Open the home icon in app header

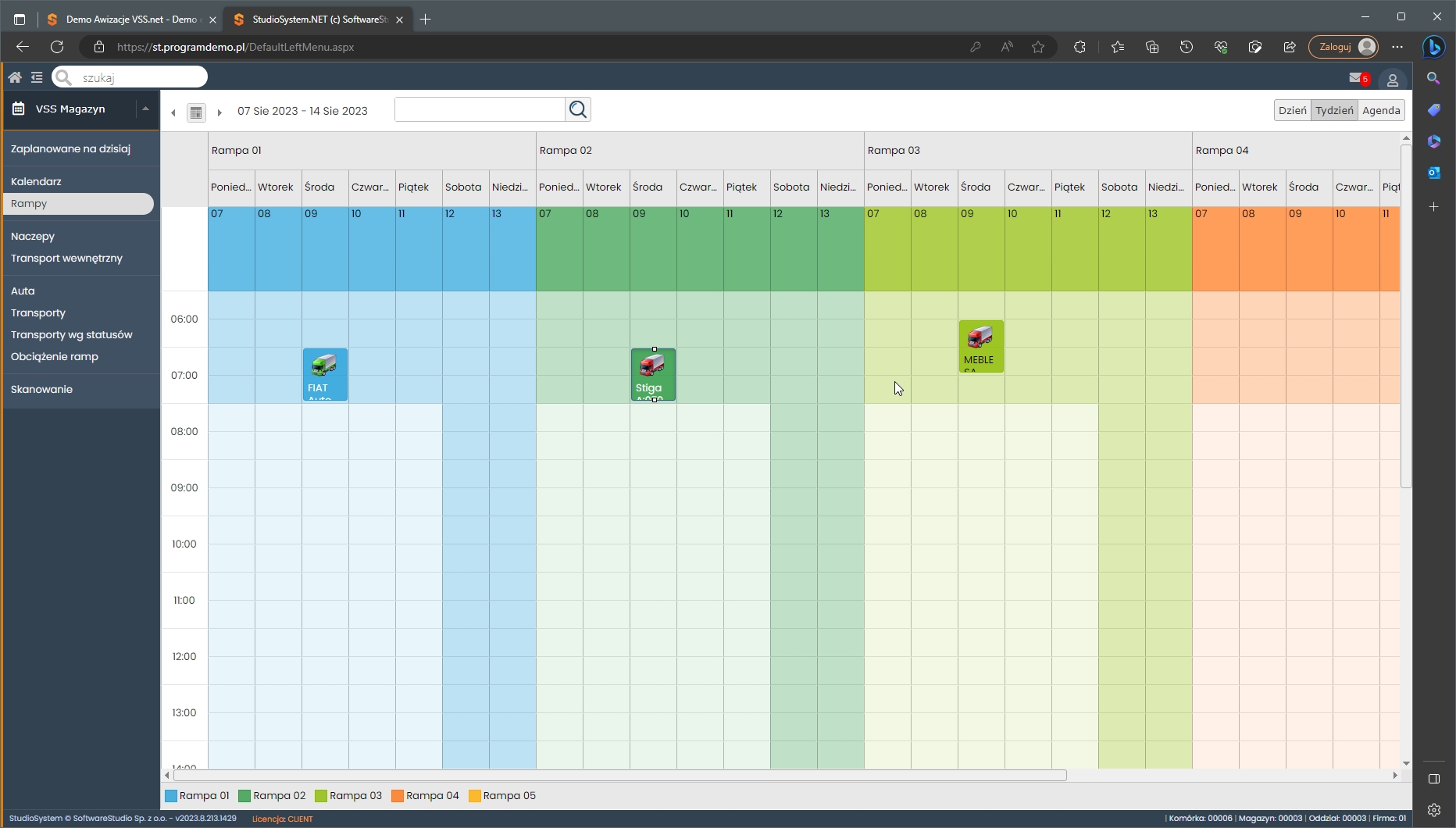15,77
